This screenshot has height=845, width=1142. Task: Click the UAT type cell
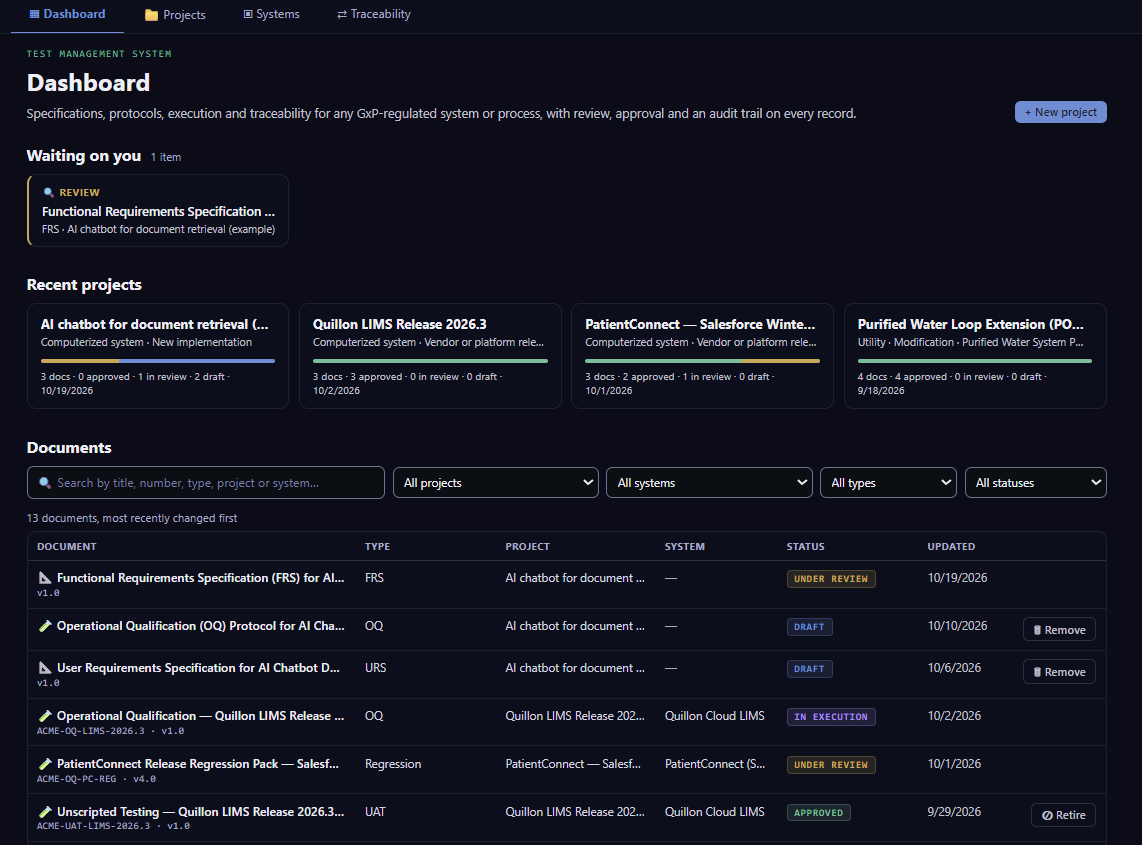(x=375, y=812)
